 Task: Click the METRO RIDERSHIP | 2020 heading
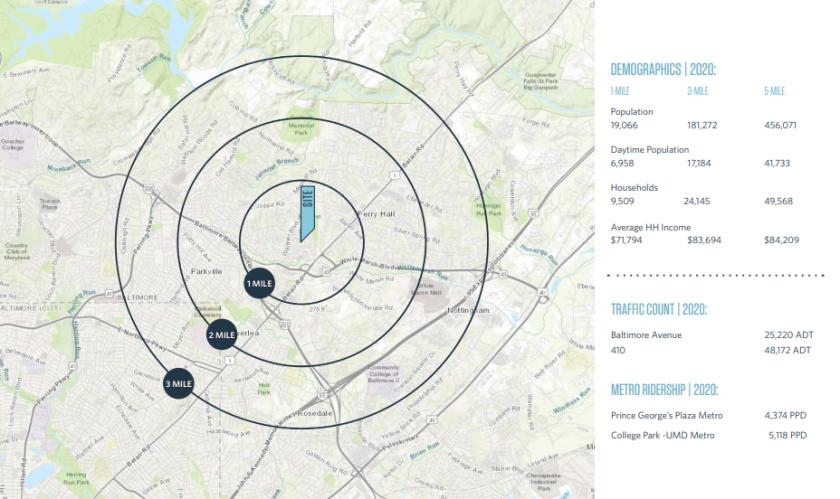[665, 389]
